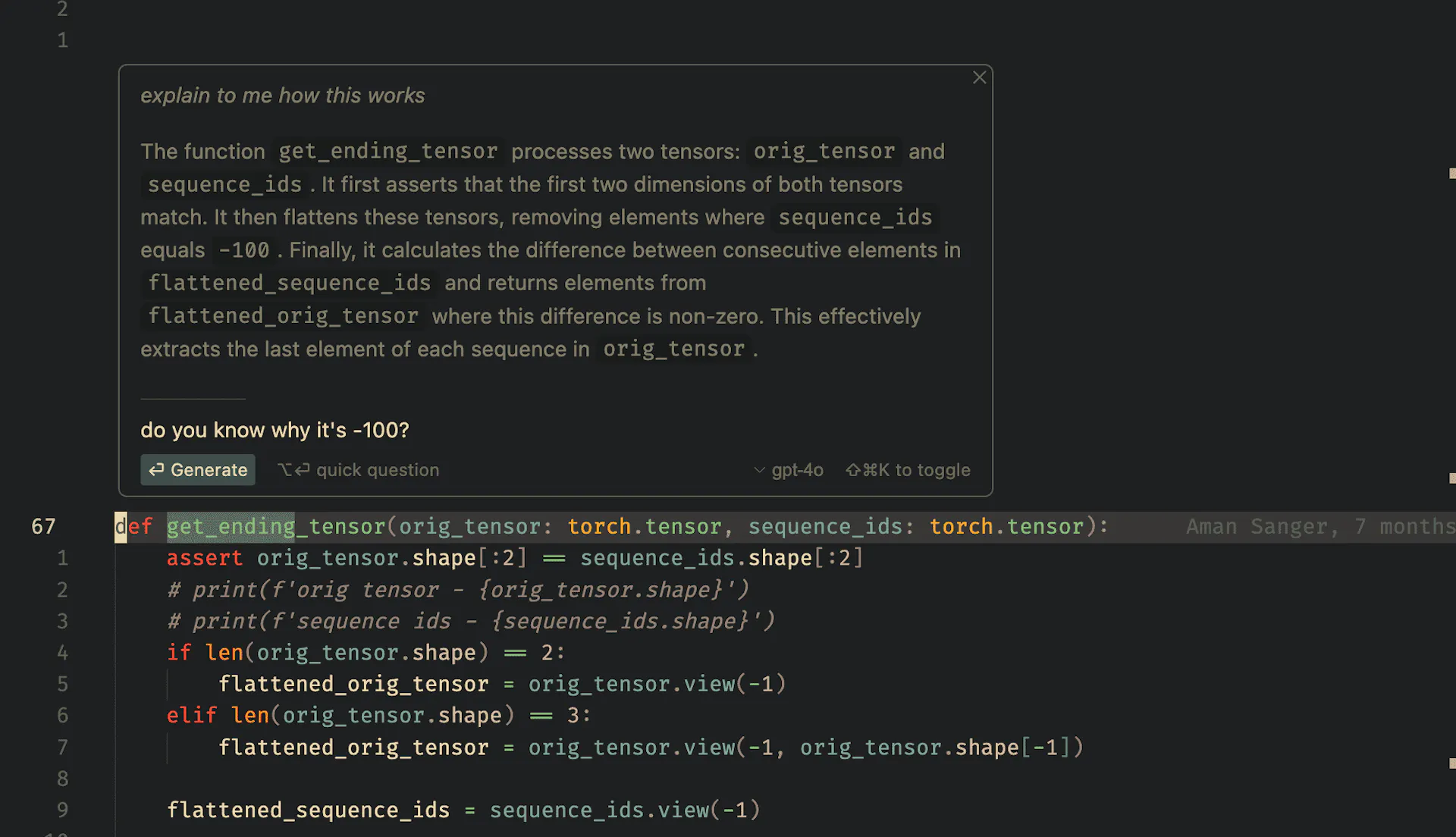
Task: Click line number 67 in gutter
Action: (x=43, y=526)
